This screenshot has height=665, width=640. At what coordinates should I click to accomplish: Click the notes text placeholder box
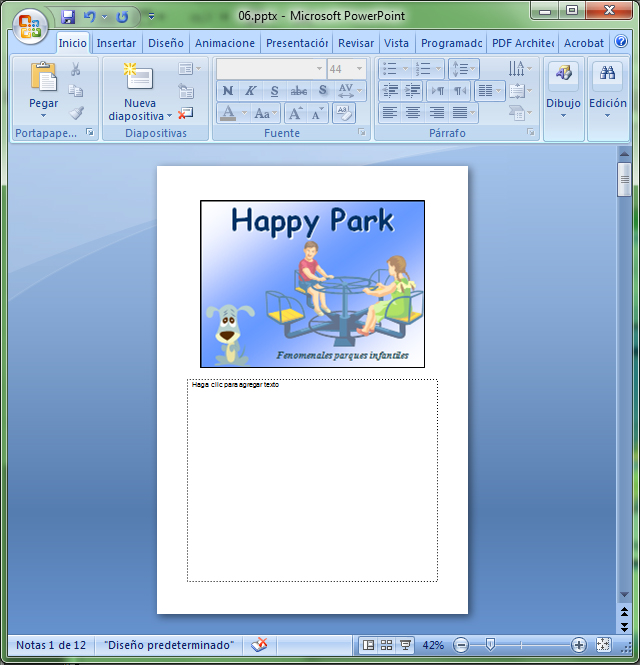click(x=312, y=480)
